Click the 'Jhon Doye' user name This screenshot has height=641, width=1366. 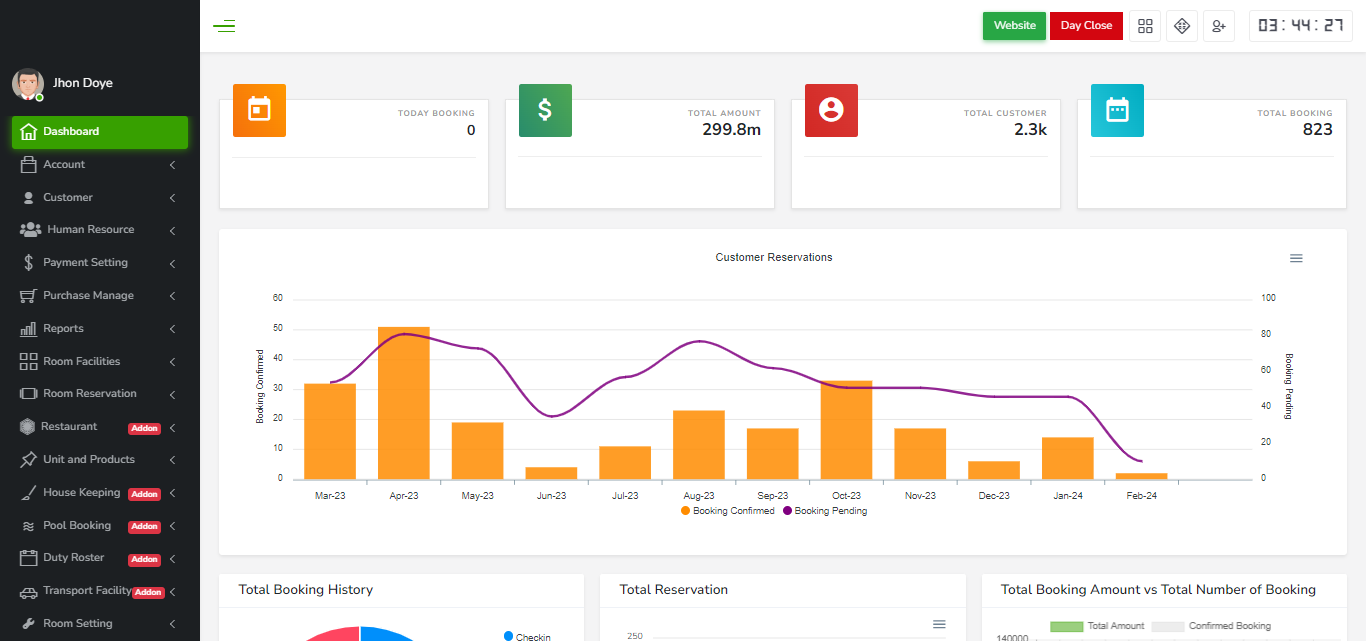point(83,84)
